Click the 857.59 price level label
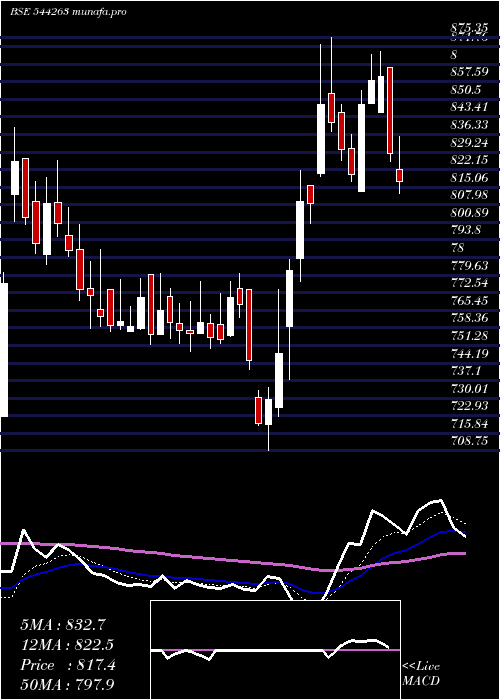 [471, 72]
